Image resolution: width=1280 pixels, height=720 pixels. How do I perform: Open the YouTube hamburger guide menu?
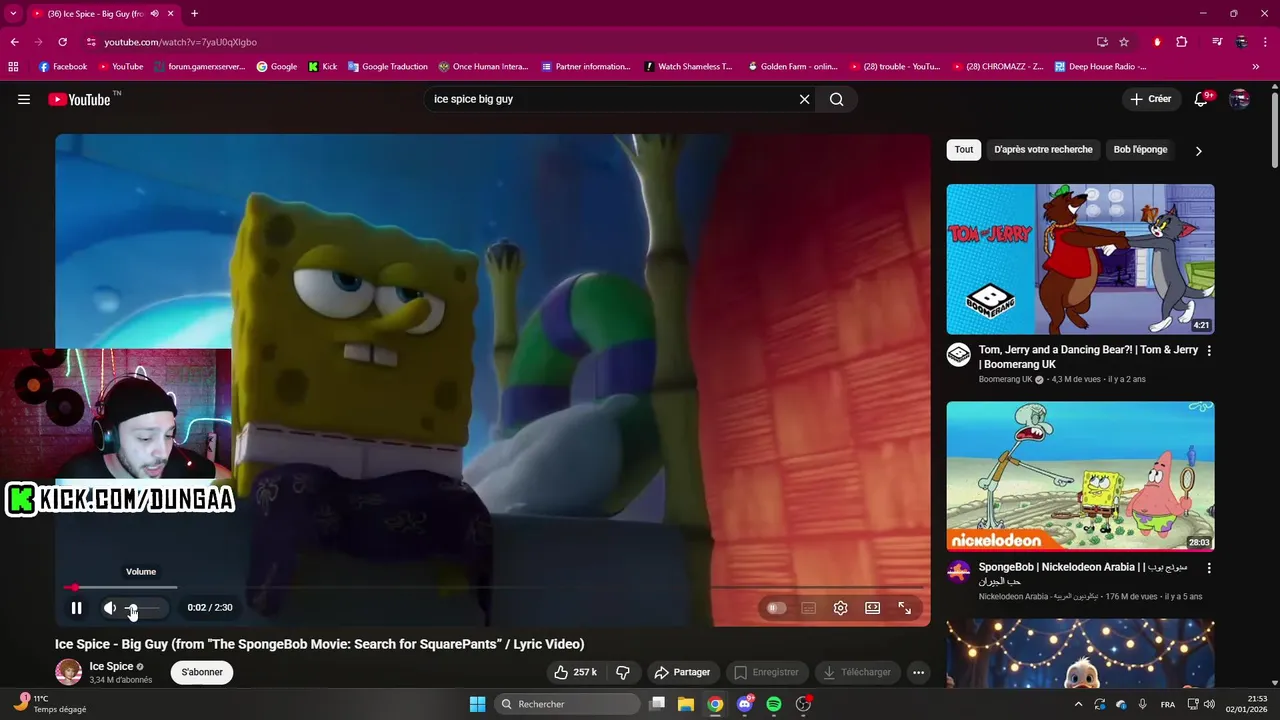click(x=24, y=99)
